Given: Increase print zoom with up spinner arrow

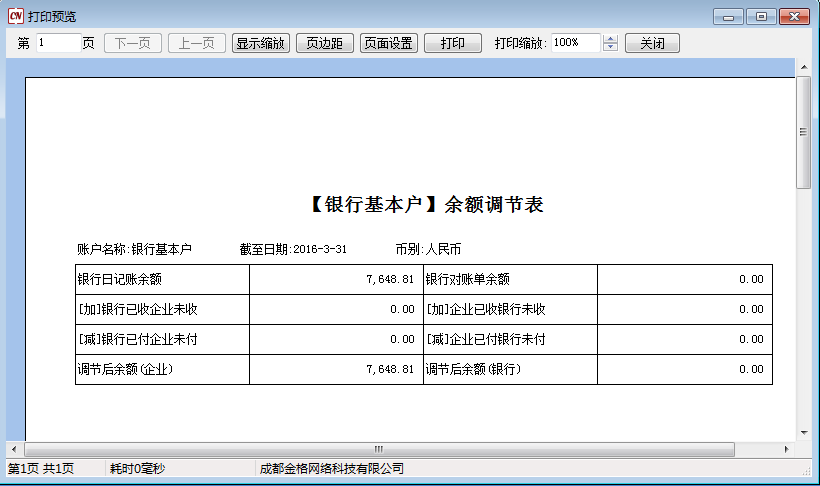Looking at the screenshot, I should point(611,39).
